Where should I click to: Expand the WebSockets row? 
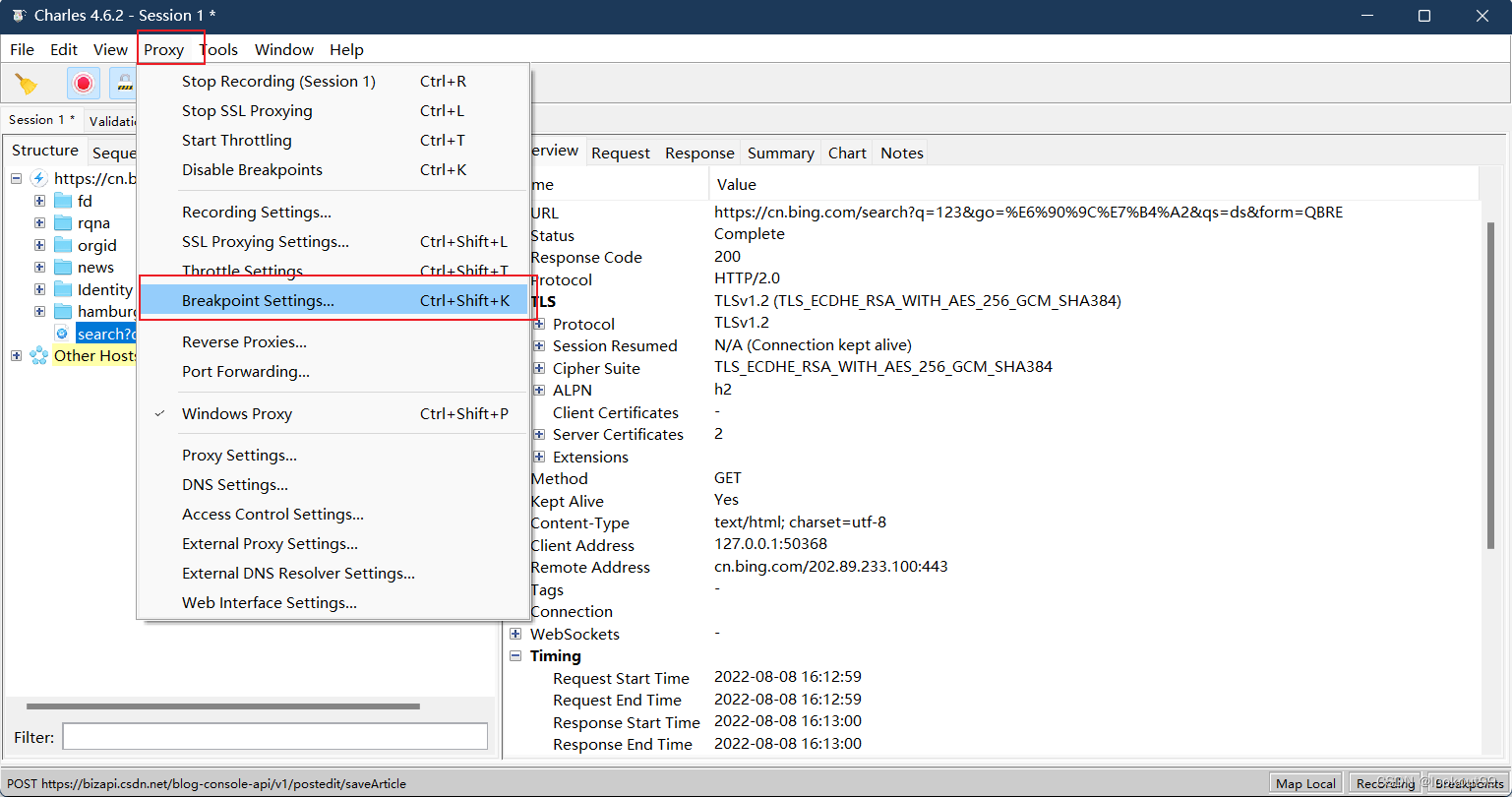[x=515, y=634]
